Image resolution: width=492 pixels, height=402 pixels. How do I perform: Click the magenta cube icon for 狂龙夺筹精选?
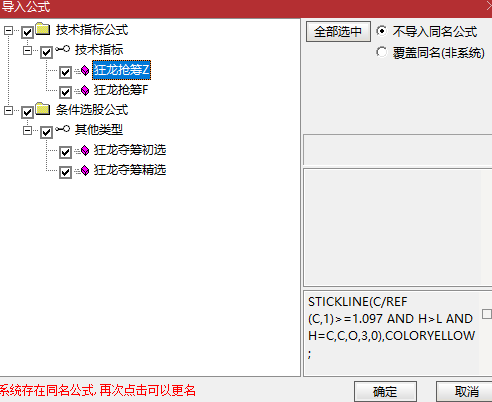85,171
